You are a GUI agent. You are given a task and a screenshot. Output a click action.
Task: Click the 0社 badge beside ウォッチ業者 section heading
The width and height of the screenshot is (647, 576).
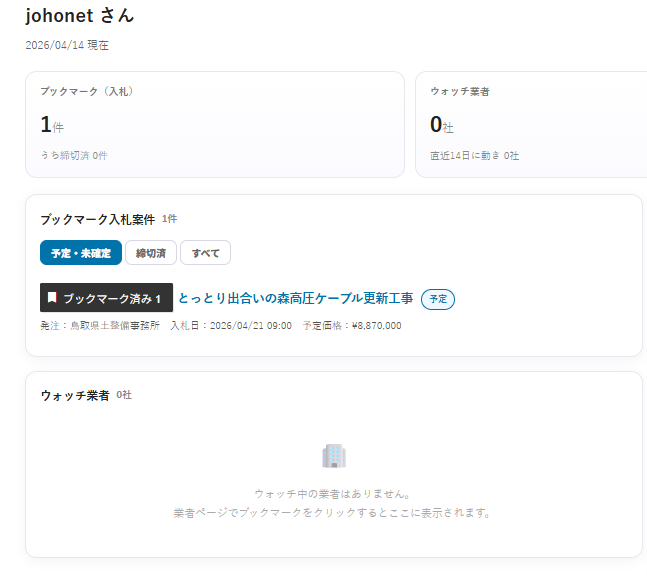click(x=124, y=395)
